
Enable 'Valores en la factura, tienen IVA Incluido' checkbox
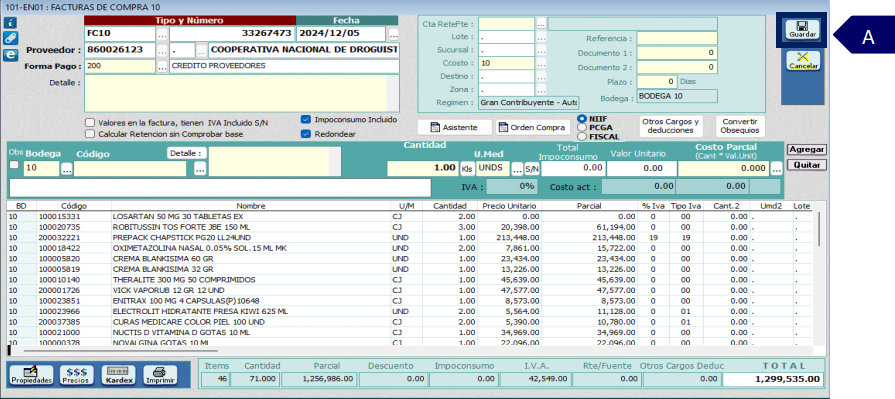click(x=90, y=123)
